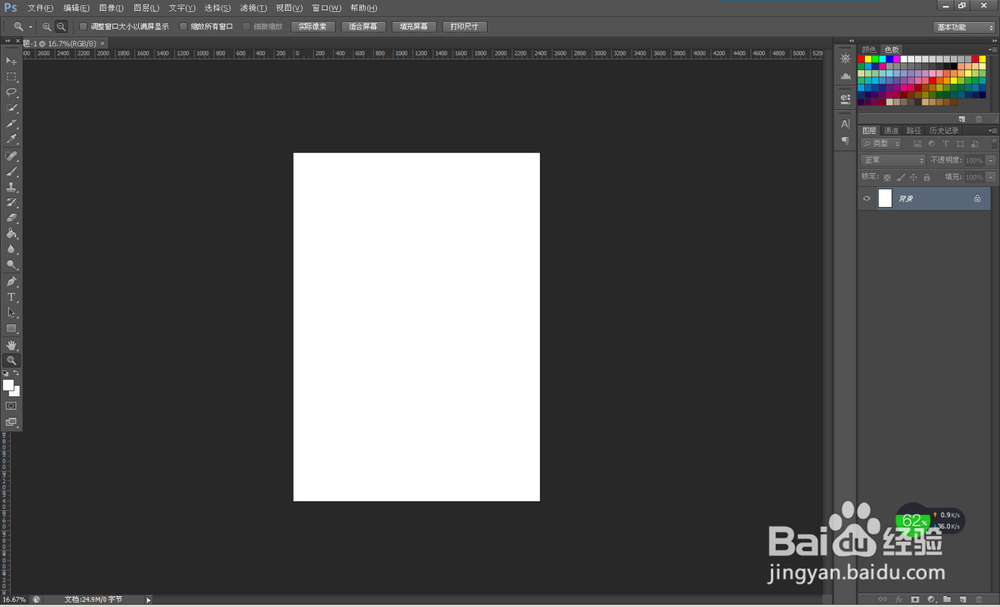Open the 滤镜 menu
This screenshot has height=607, width=1000.
point(251,8)
